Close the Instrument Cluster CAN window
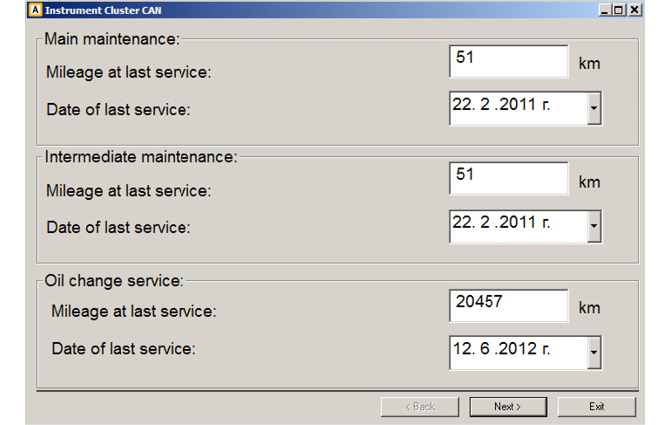 (x=633, y=10)
